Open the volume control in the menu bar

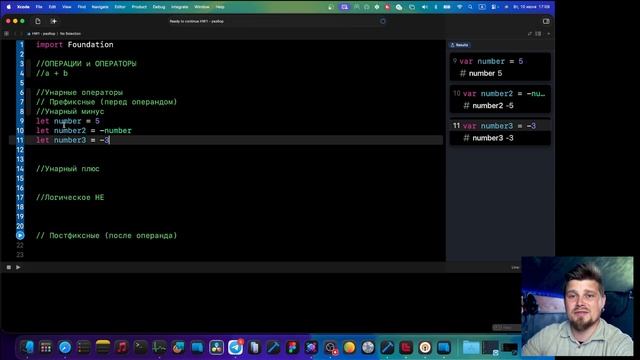tap(425, 7)
